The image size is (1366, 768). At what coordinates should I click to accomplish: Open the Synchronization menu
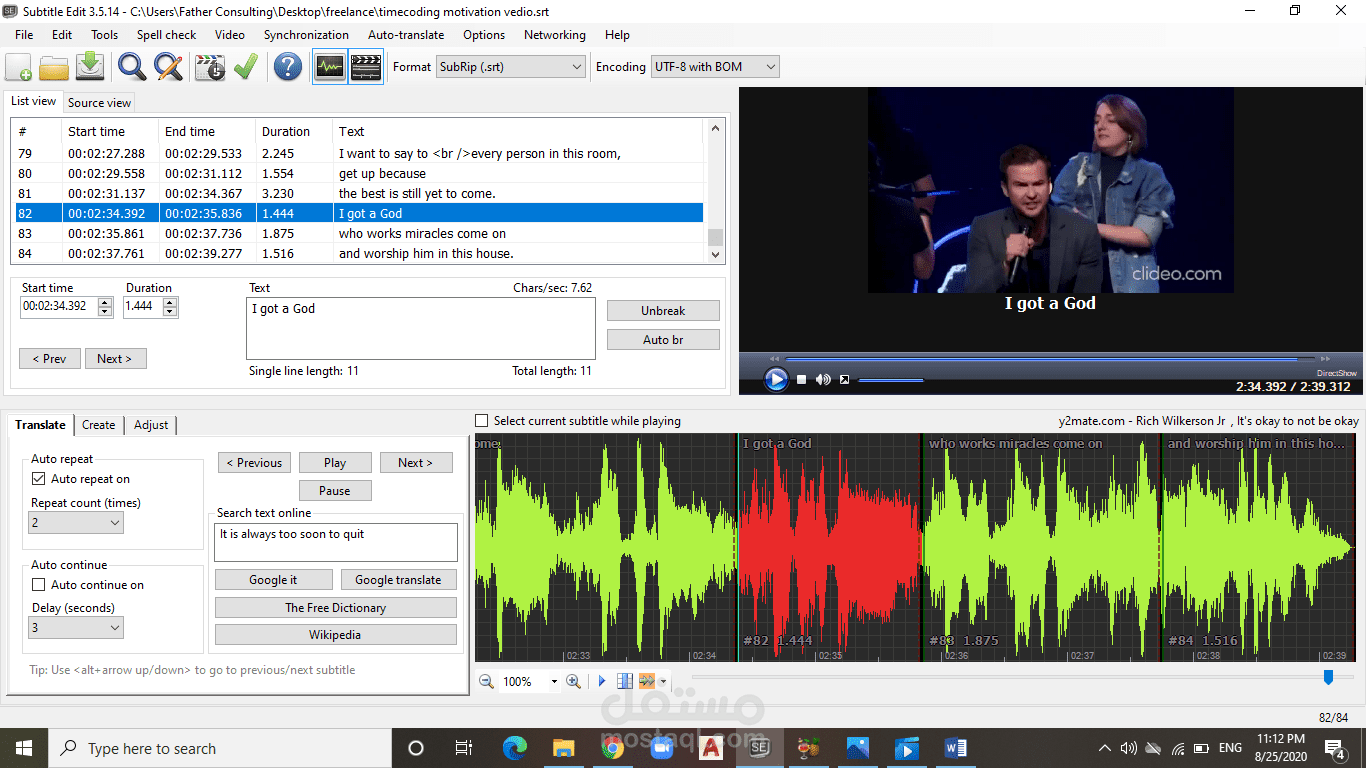pyautogui.click(x=306, y=34)
